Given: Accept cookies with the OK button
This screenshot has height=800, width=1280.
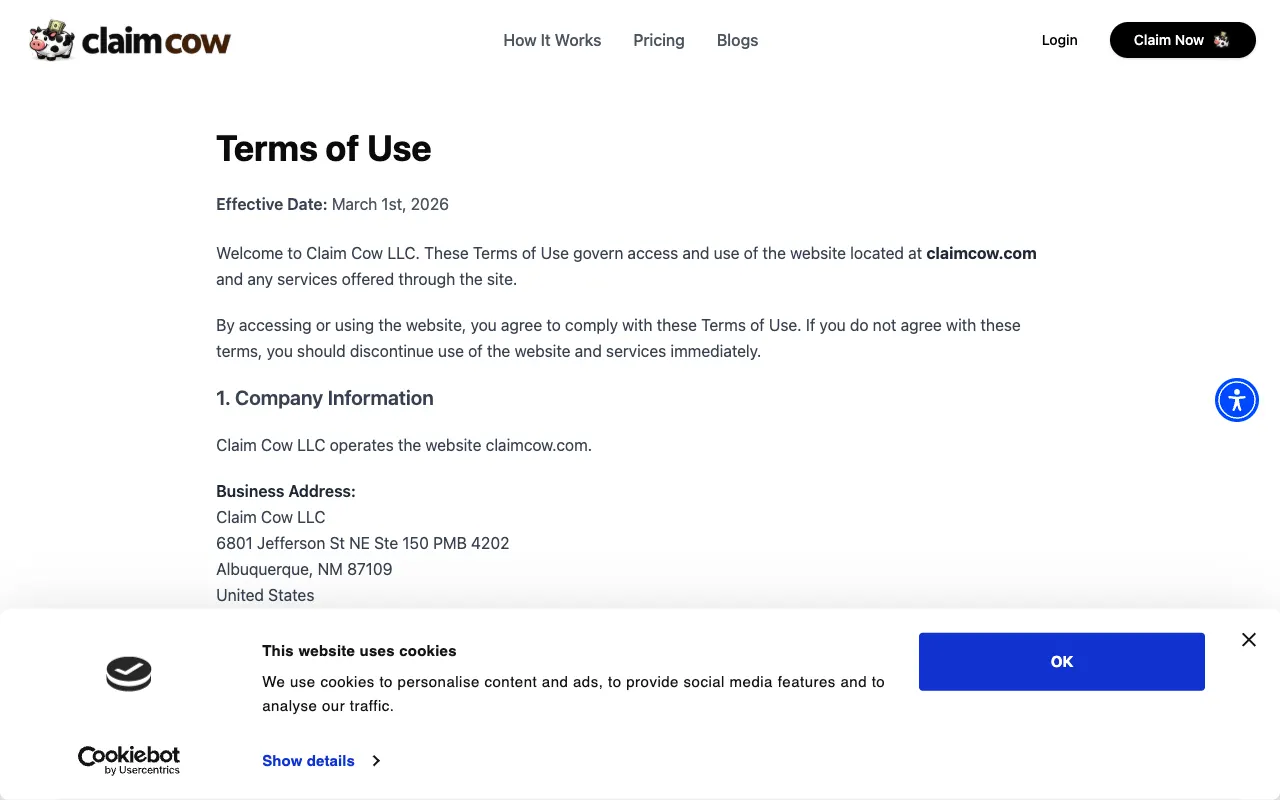Looking at the screenshot, I should click(x=1062, y=661).
